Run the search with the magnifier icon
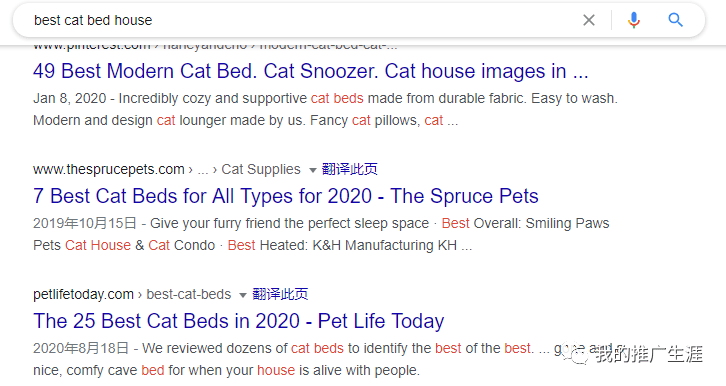The height and width of the screenshot is (386, 726). [676, 20]
